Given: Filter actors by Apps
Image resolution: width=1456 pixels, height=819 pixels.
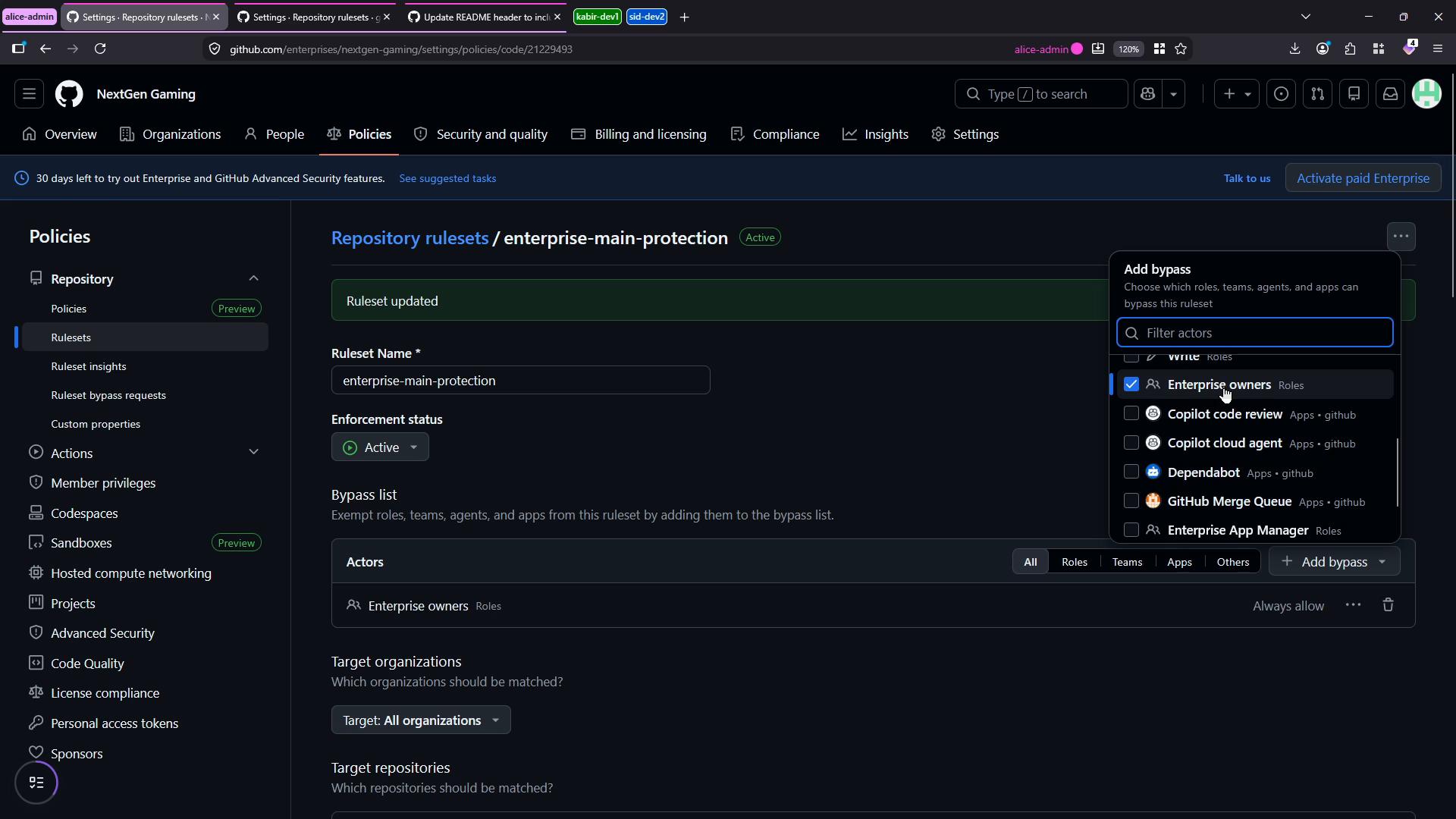Looking at the screenshot, I should click(x=1179, y=562).
